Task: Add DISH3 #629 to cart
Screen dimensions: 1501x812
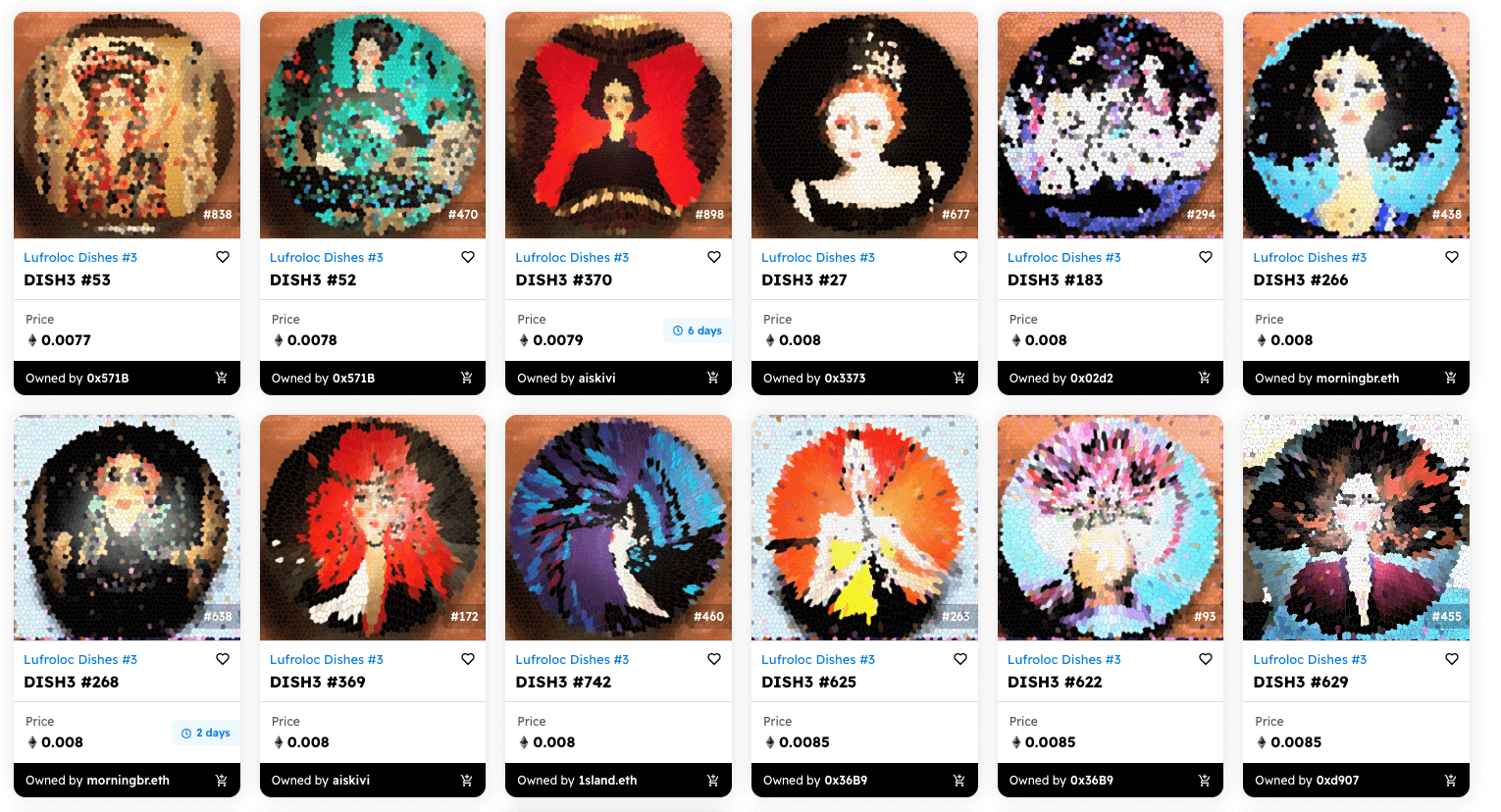Action: [1451, 781]
